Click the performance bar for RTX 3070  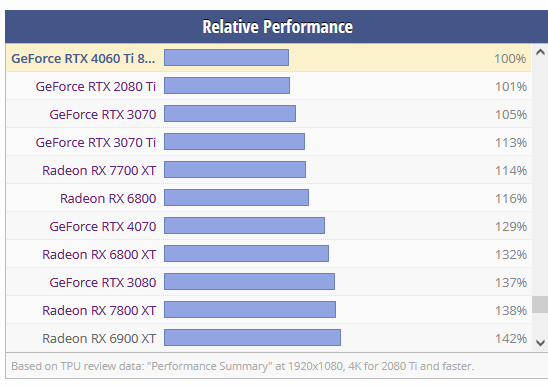(x=230, y=113)
